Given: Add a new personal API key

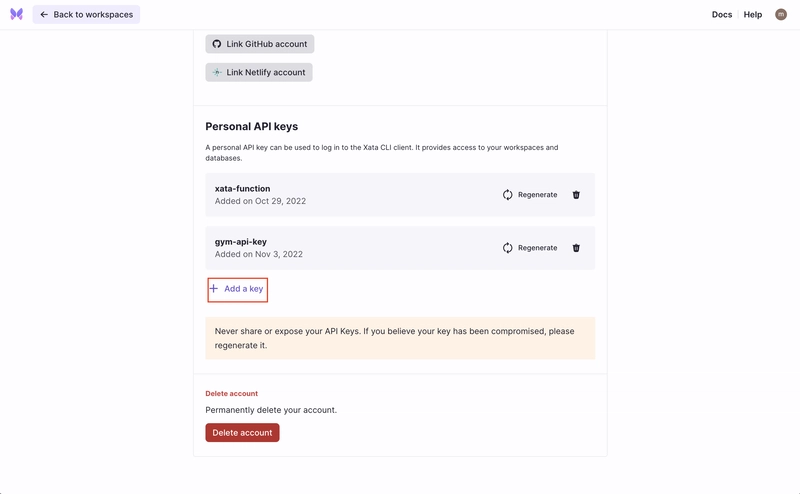Looking at the screenshot, I should [x=238, y=289].
